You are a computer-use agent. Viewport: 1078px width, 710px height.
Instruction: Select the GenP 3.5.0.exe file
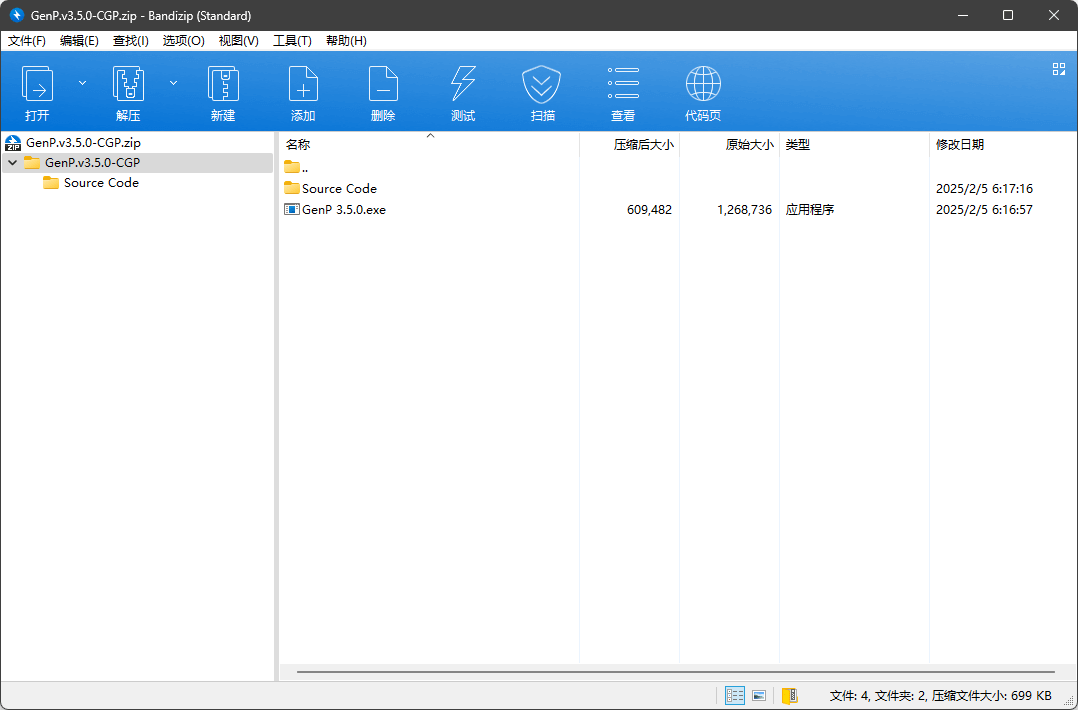click(x=344, y=210)
